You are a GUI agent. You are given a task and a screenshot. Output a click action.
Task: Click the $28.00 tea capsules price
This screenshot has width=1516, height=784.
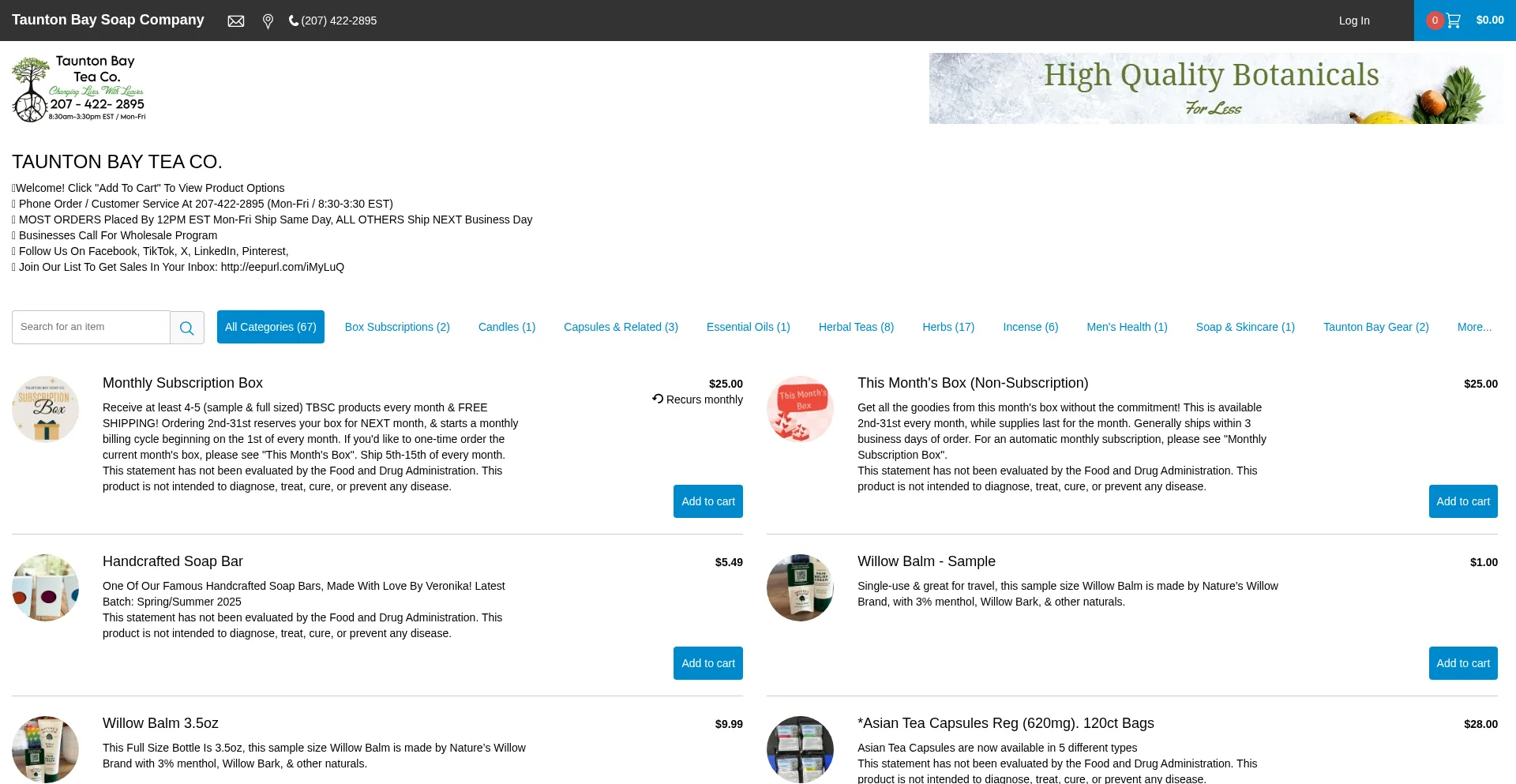[1480, 724]
